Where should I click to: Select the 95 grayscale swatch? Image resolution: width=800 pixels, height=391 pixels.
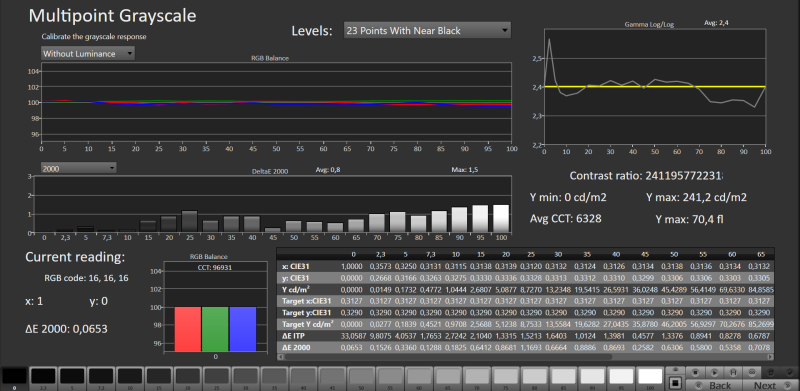pyautogui.click(x=621, y=377)
